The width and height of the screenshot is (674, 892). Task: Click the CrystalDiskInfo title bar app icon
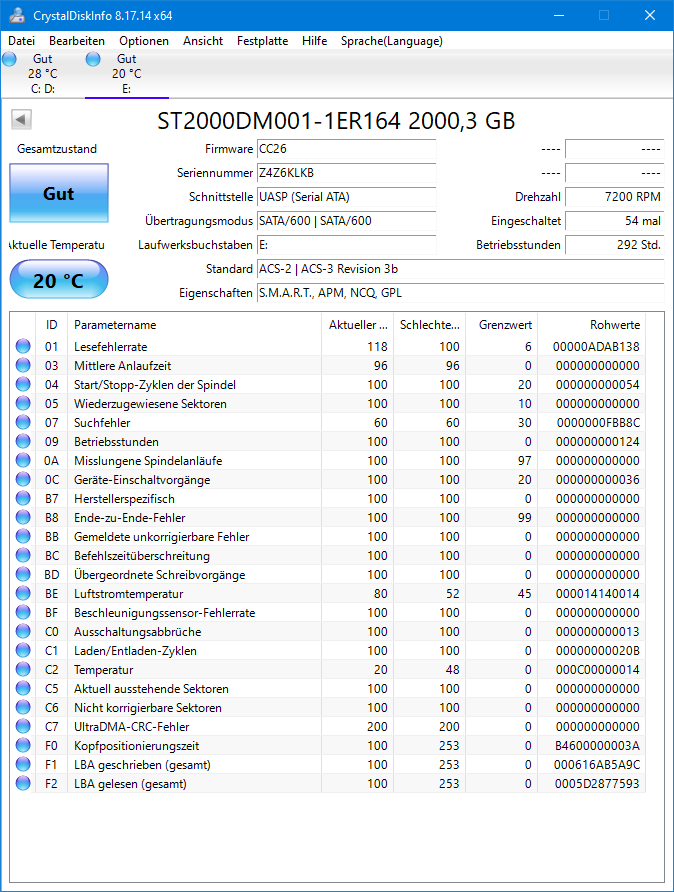17,15
